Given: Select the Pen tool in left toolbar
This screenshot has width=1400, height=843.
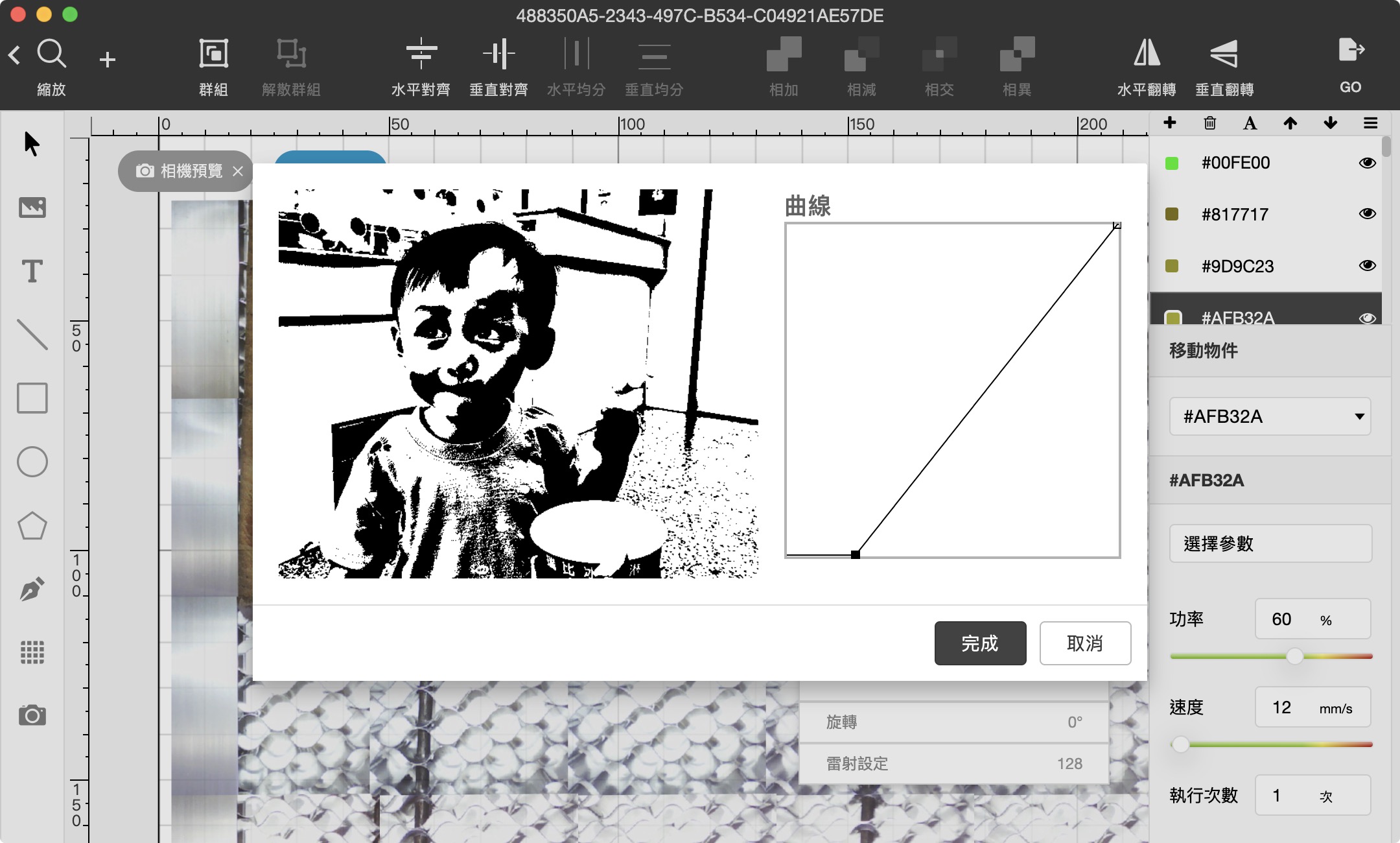Looking at the screenshot, I should pyautogui.click(x=32, y=589).
